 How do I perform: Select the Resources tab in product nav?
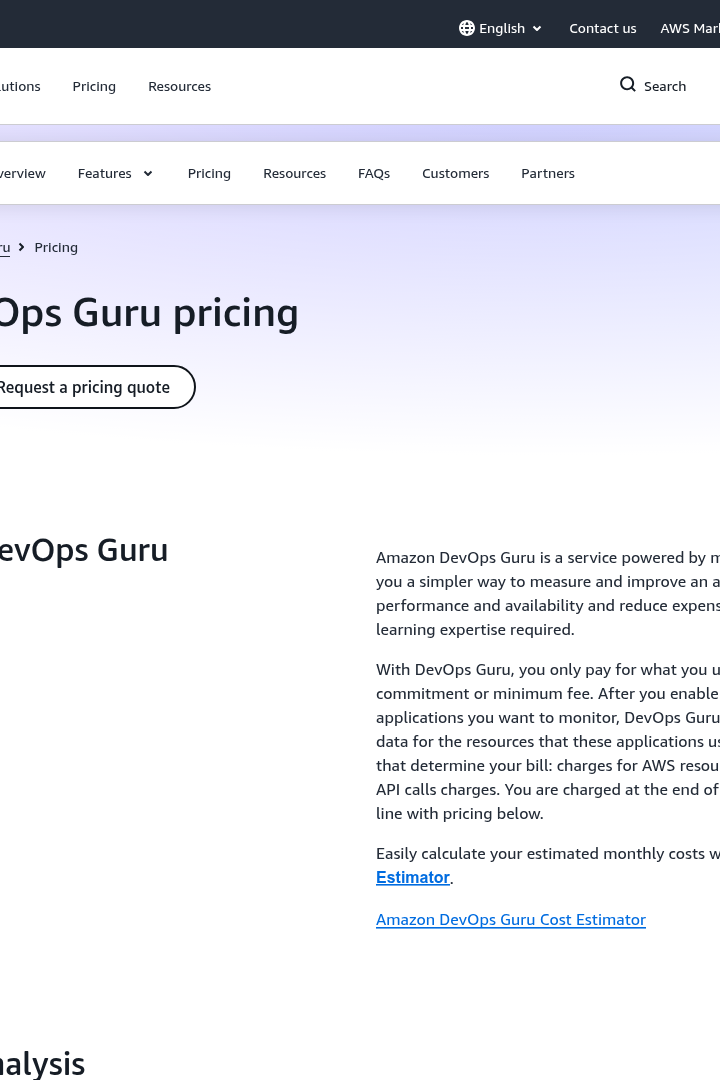294,174
